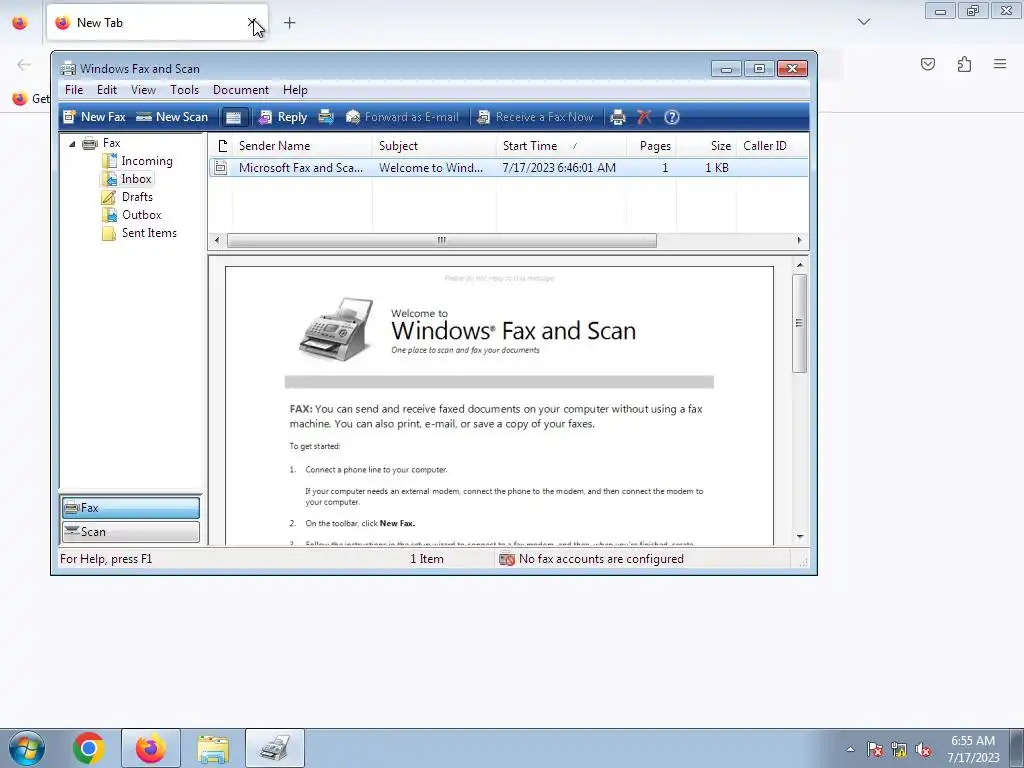Open a new tab in Firefox

tap(289, 23)
